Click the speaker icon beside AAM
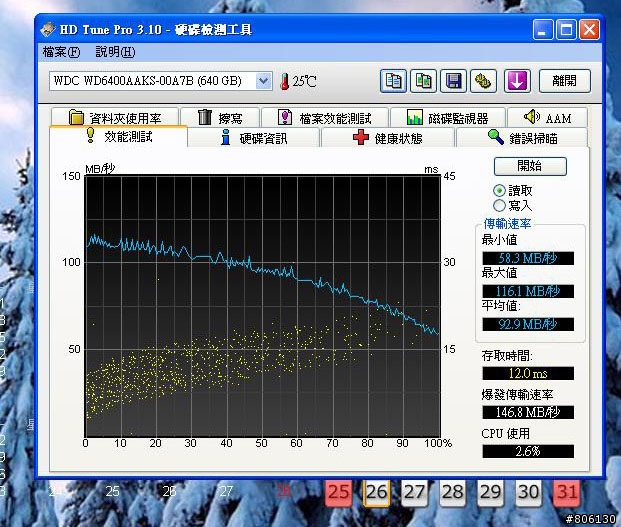Image resolution: width=621 pixels, height=527 pixels. tap(531, 116)
